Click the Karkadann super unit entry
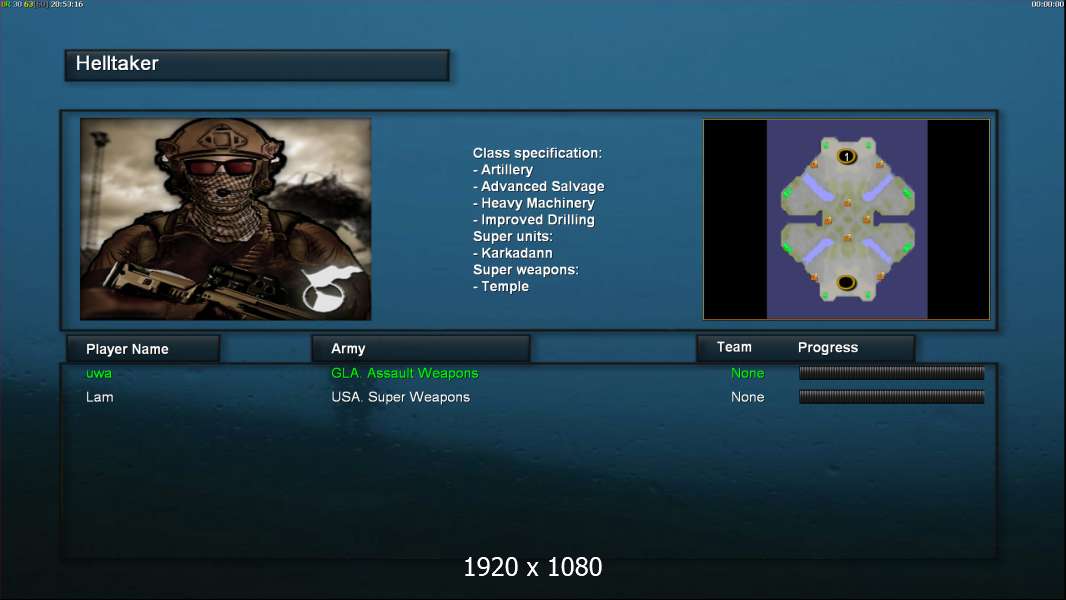Viewport: 1066px width, 600px height. (x=513, y=253)
